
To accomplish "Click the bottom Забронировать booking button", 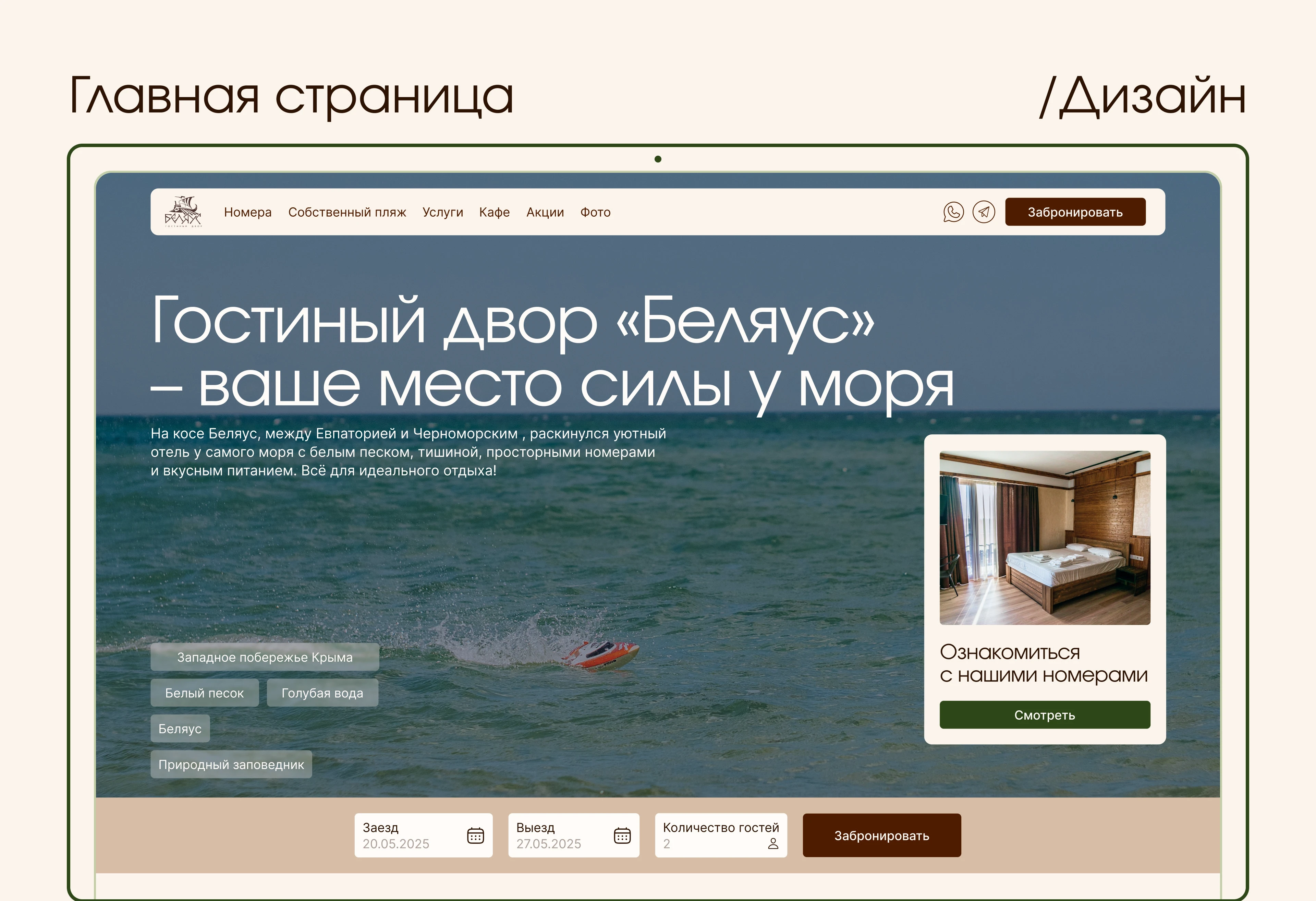I will pyautogui.click(x=881, y=835).
